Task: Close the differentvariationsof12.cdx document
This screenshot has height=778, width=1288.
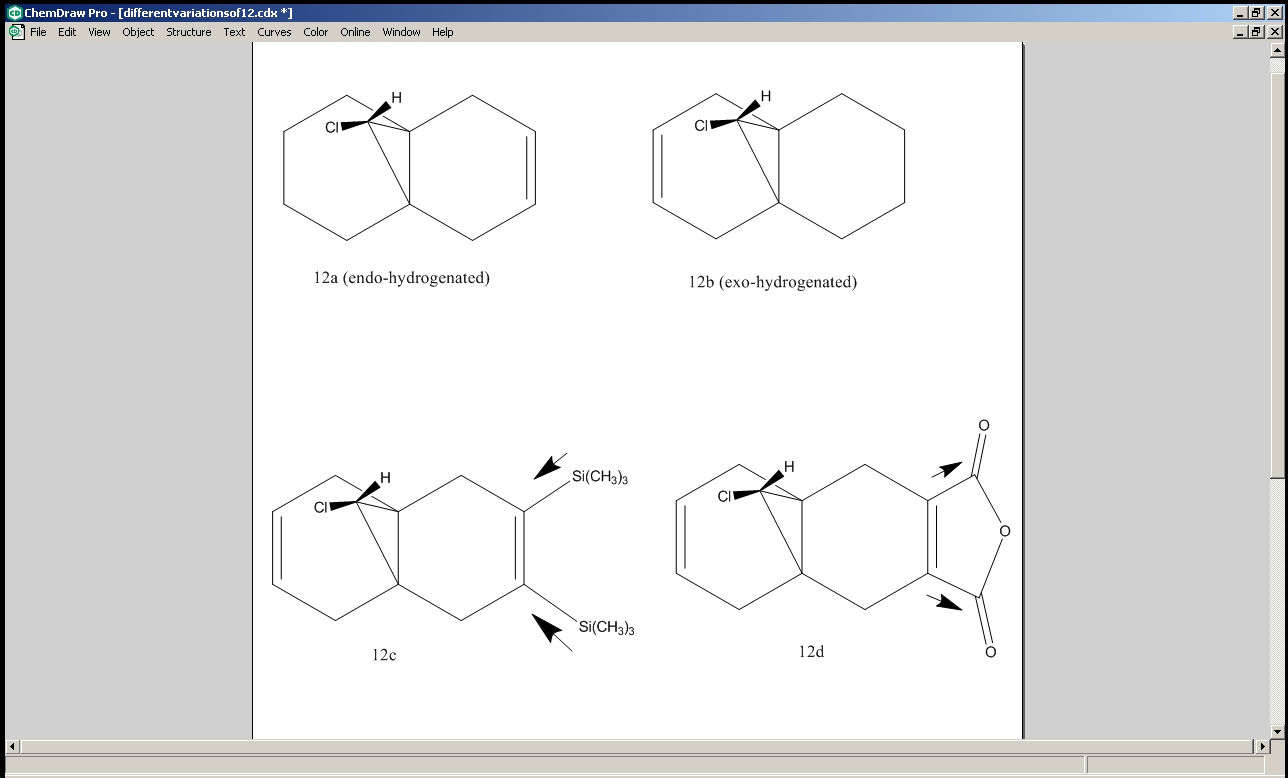Action: (x=1274, y=32)
